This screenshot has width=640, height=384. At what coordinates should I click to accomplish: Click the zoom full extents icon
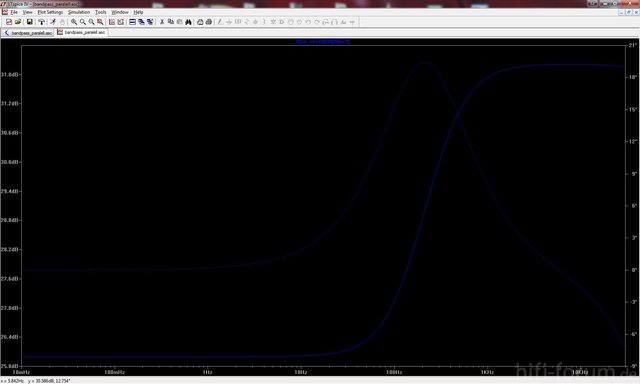point(100,22)
